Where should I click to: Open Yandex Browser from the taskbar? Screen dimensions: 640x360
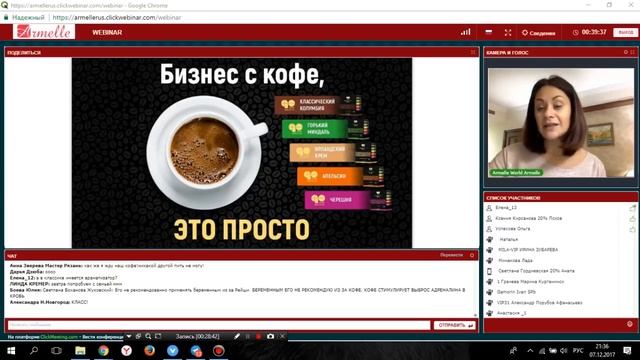(126, 351)
